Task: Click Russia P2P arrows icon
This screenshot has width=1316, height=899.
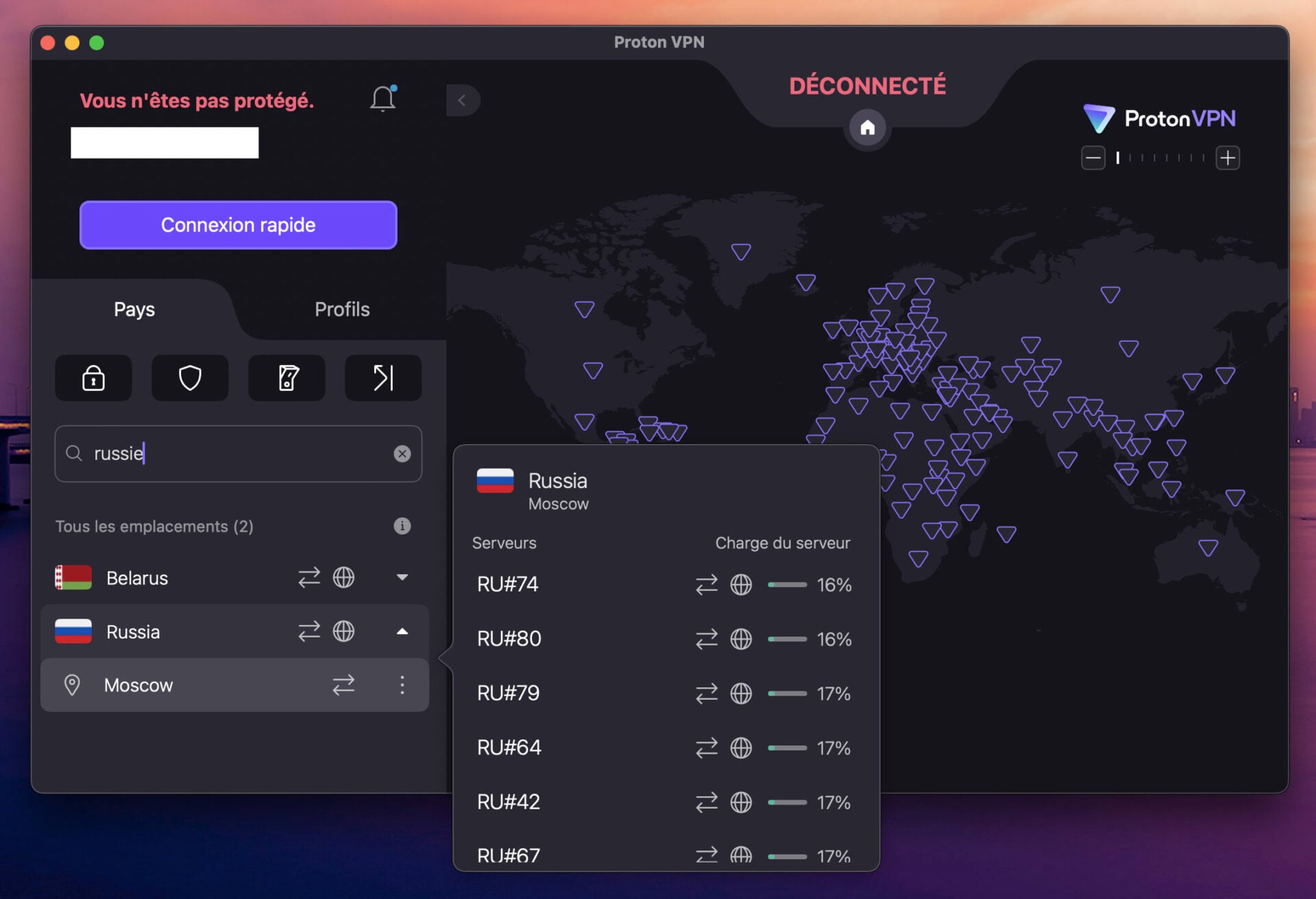Action: [x=309, y=631]
